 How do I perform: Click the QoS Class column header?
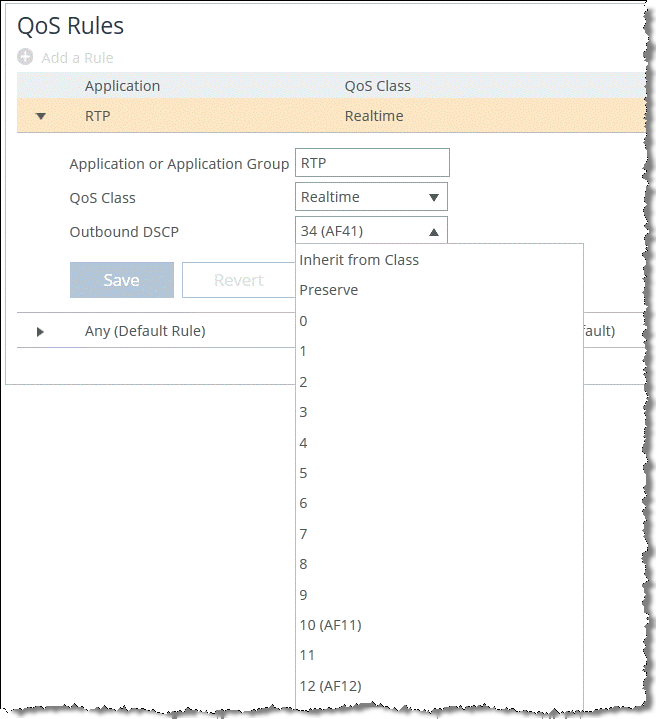[377, 86]
